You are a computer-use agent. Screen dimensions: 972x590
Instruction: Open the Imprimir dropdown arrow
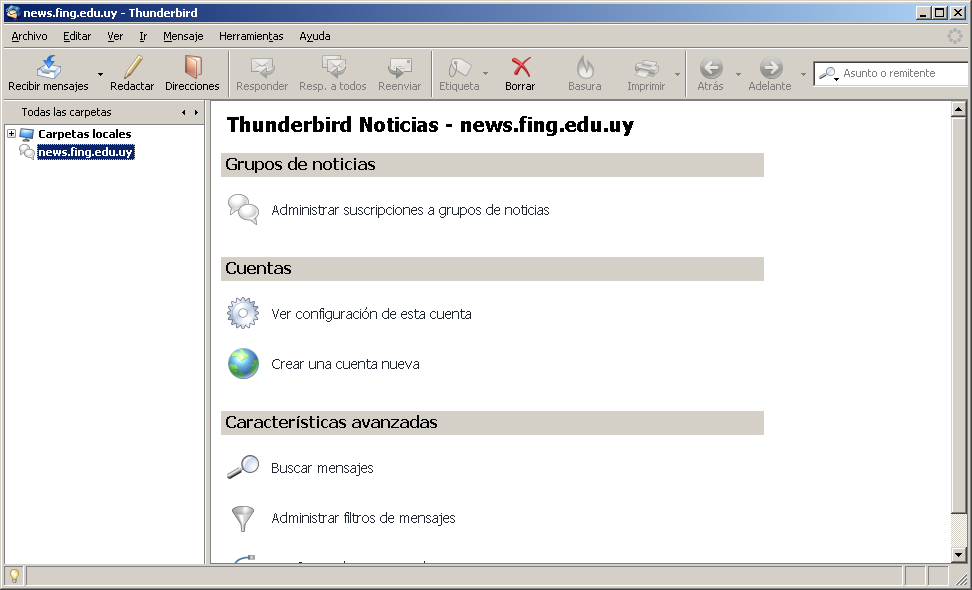coord(677,74)
